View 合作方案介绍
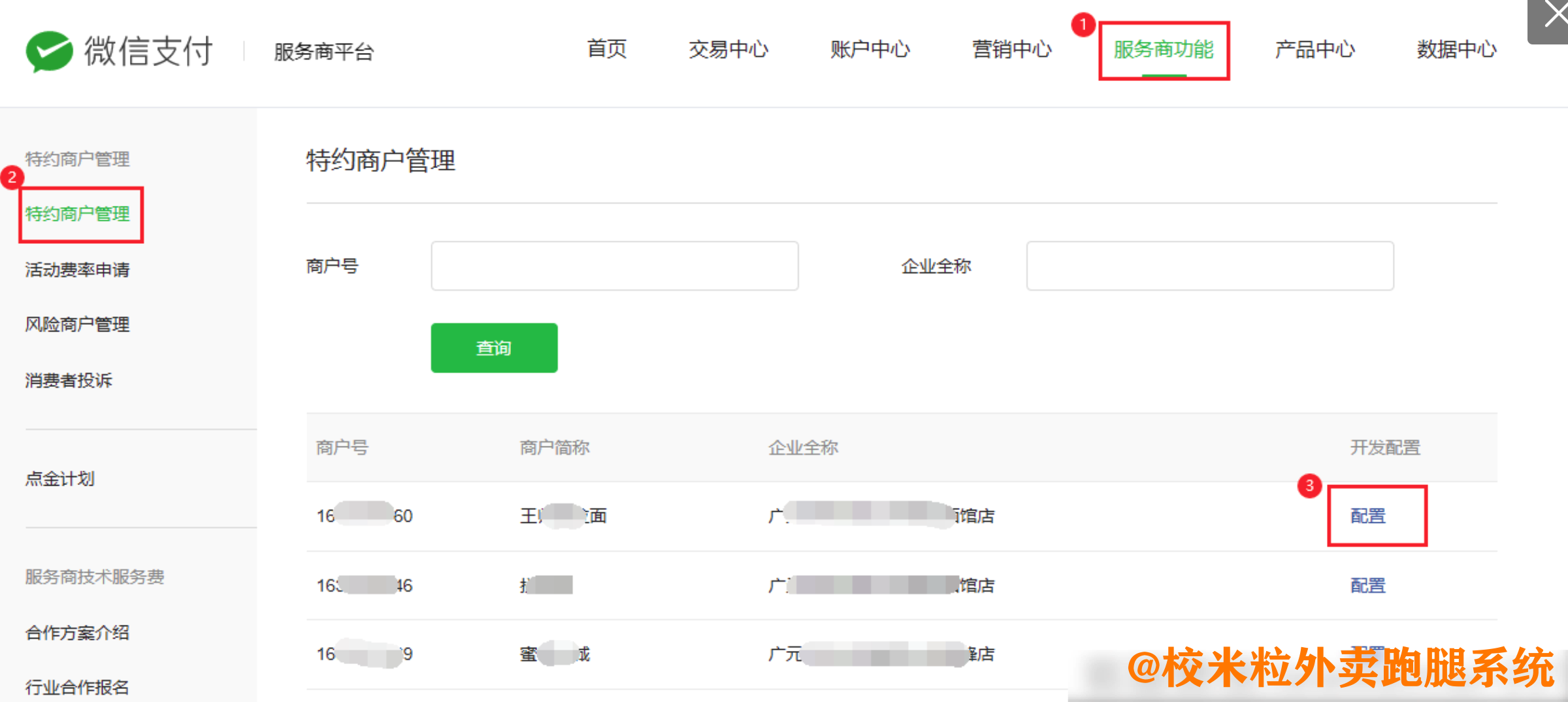Image resolution: width=1568 pixels, height=702 pixels. (x=76, y=632)
